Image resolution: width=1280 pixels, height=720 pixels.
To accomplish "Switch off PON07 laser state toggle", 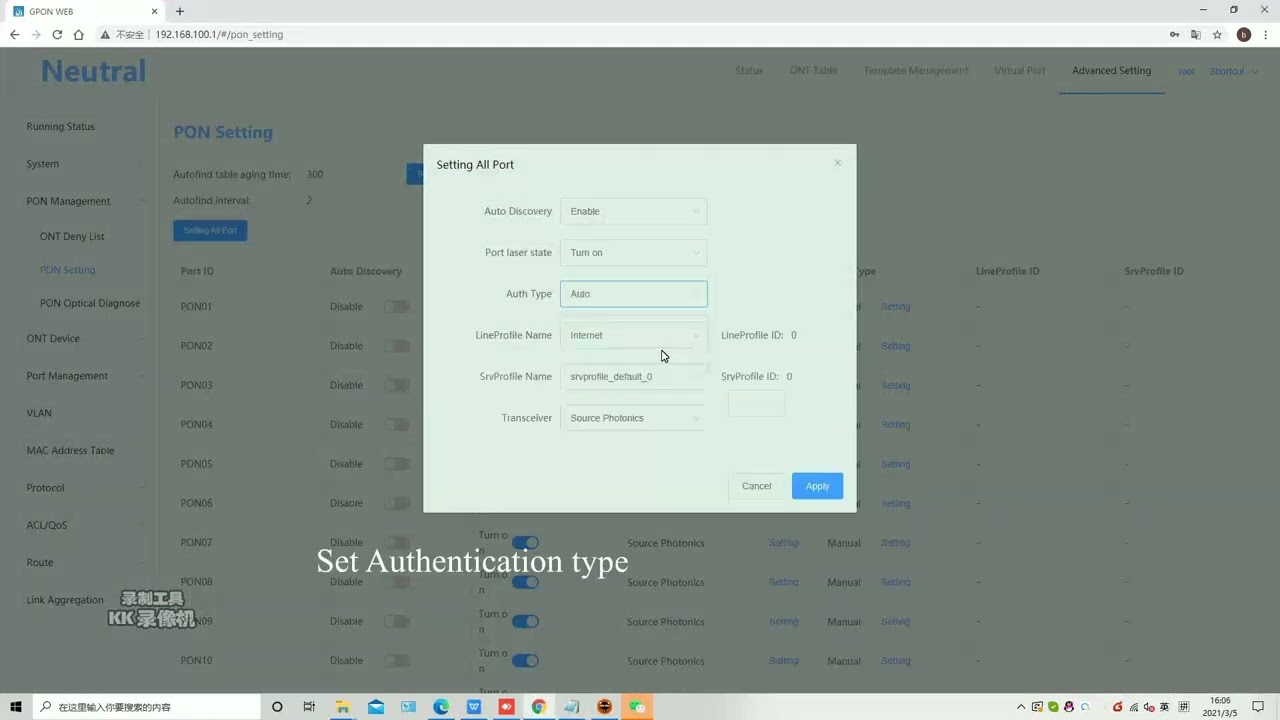I will [525, 543].
